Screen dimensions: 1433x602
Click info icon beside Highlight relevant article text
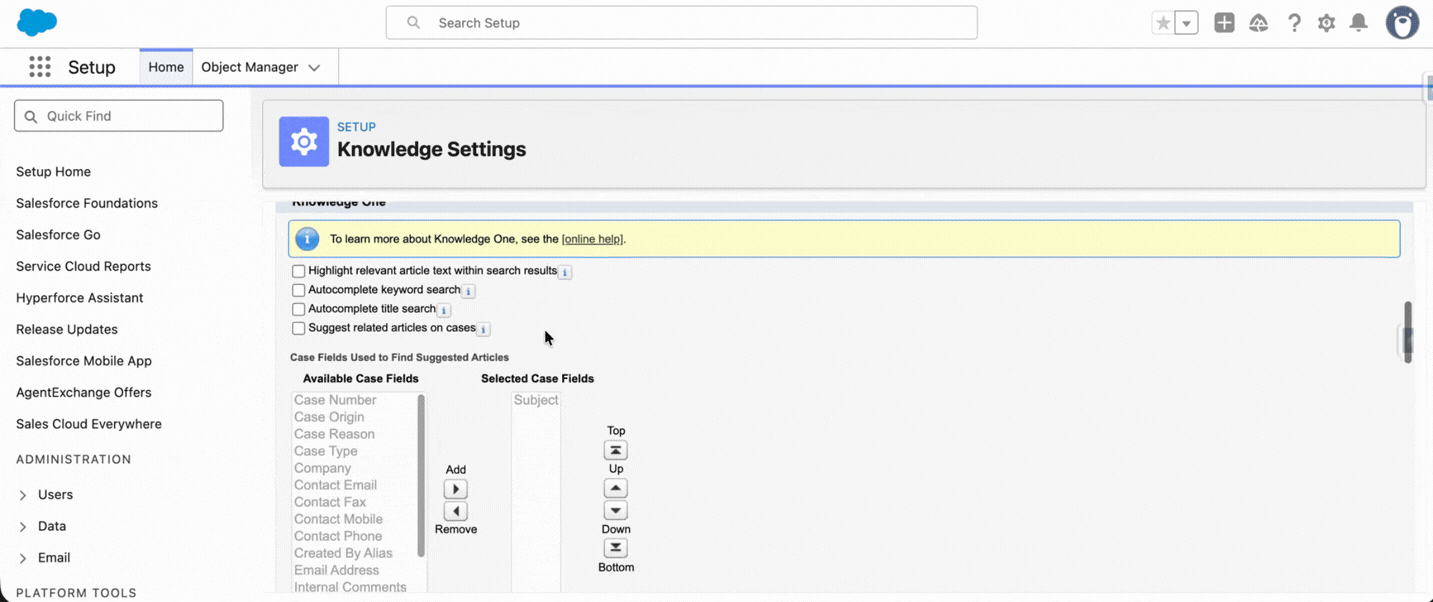click(565, 272)
